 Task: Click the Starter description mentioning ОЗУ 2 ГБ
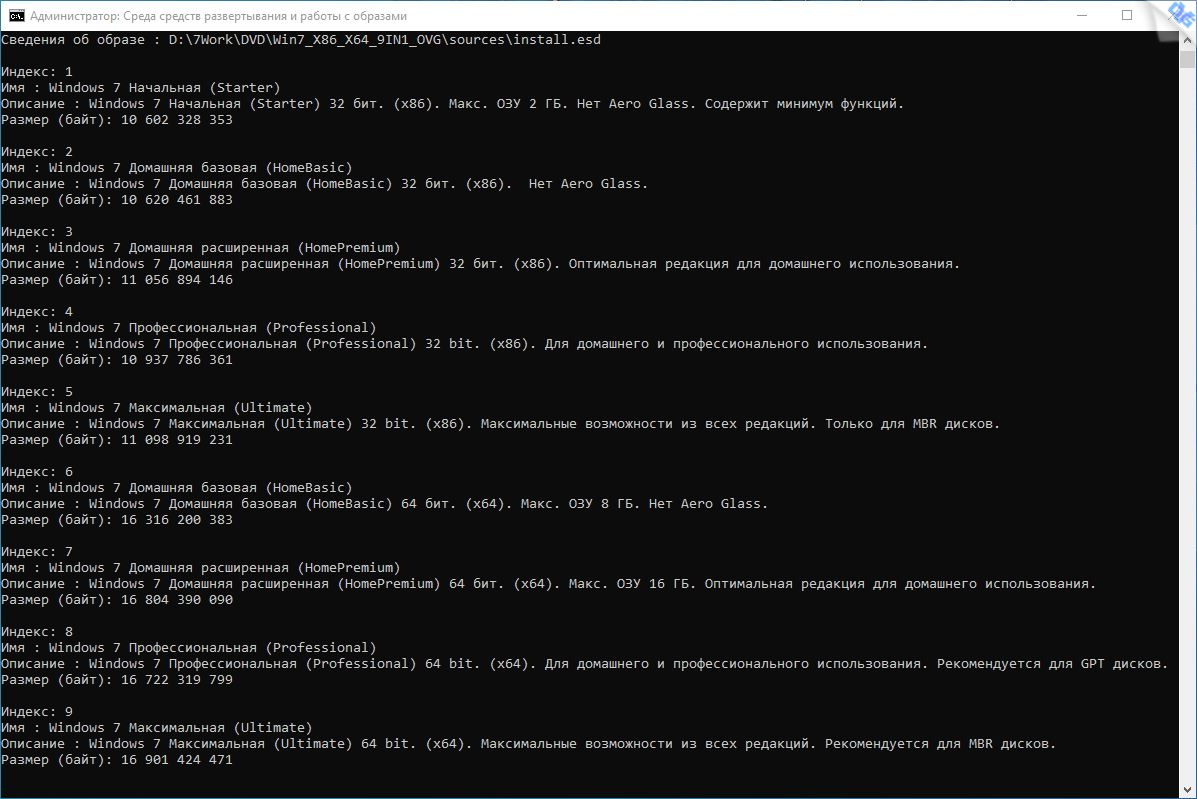pos(452,104)
